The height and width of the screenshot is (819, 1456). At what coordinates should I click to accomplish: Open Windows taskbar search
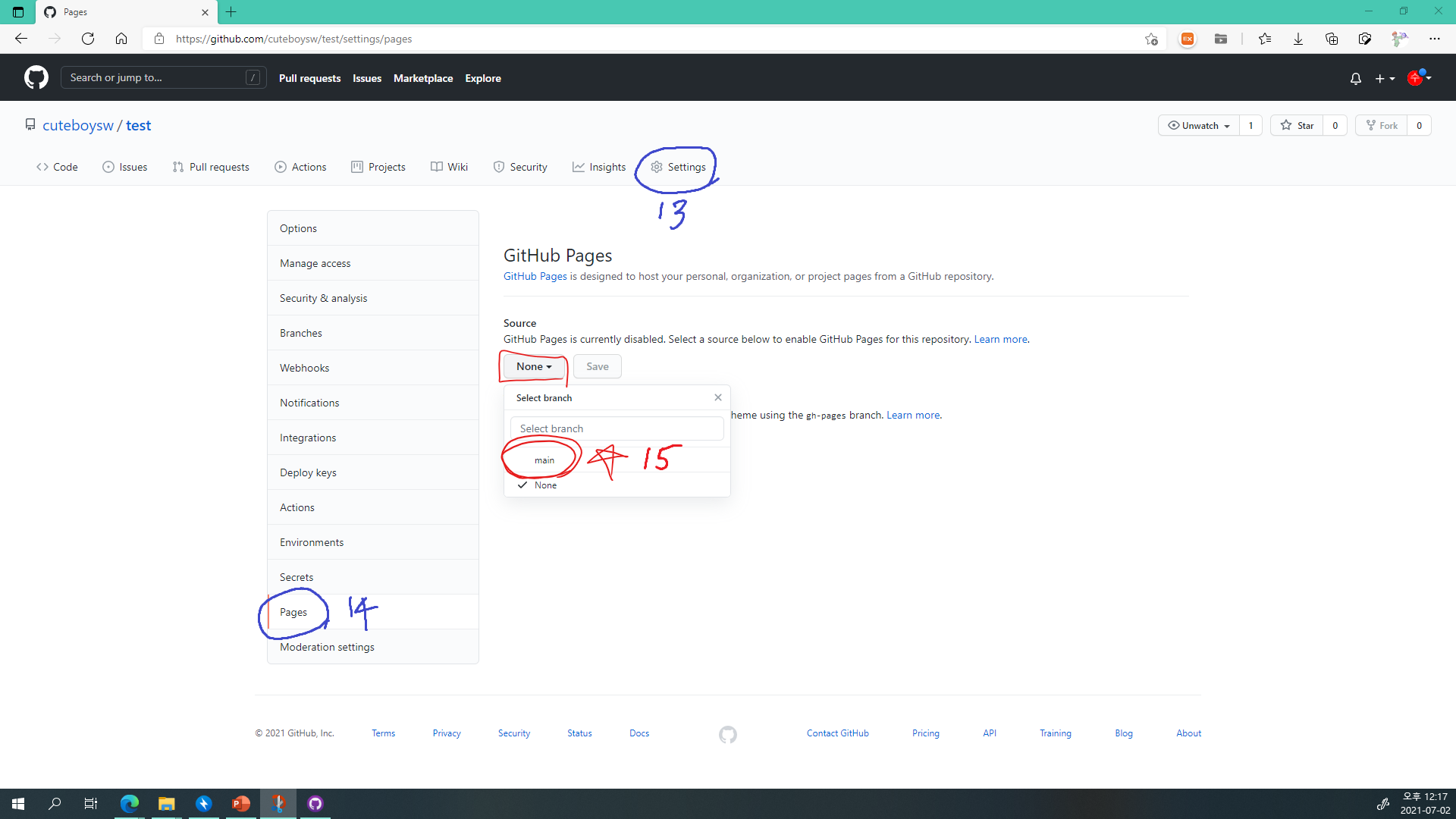click(55, 804)
